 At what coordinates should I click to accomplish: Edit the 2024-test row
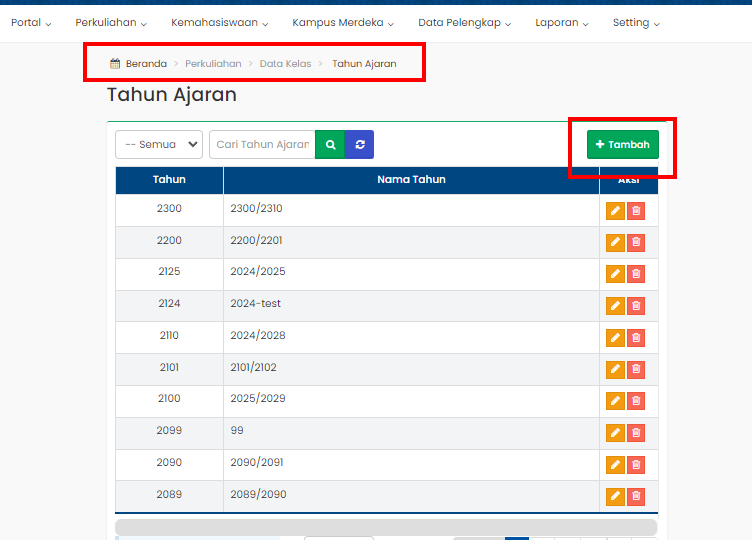[615, 306]
